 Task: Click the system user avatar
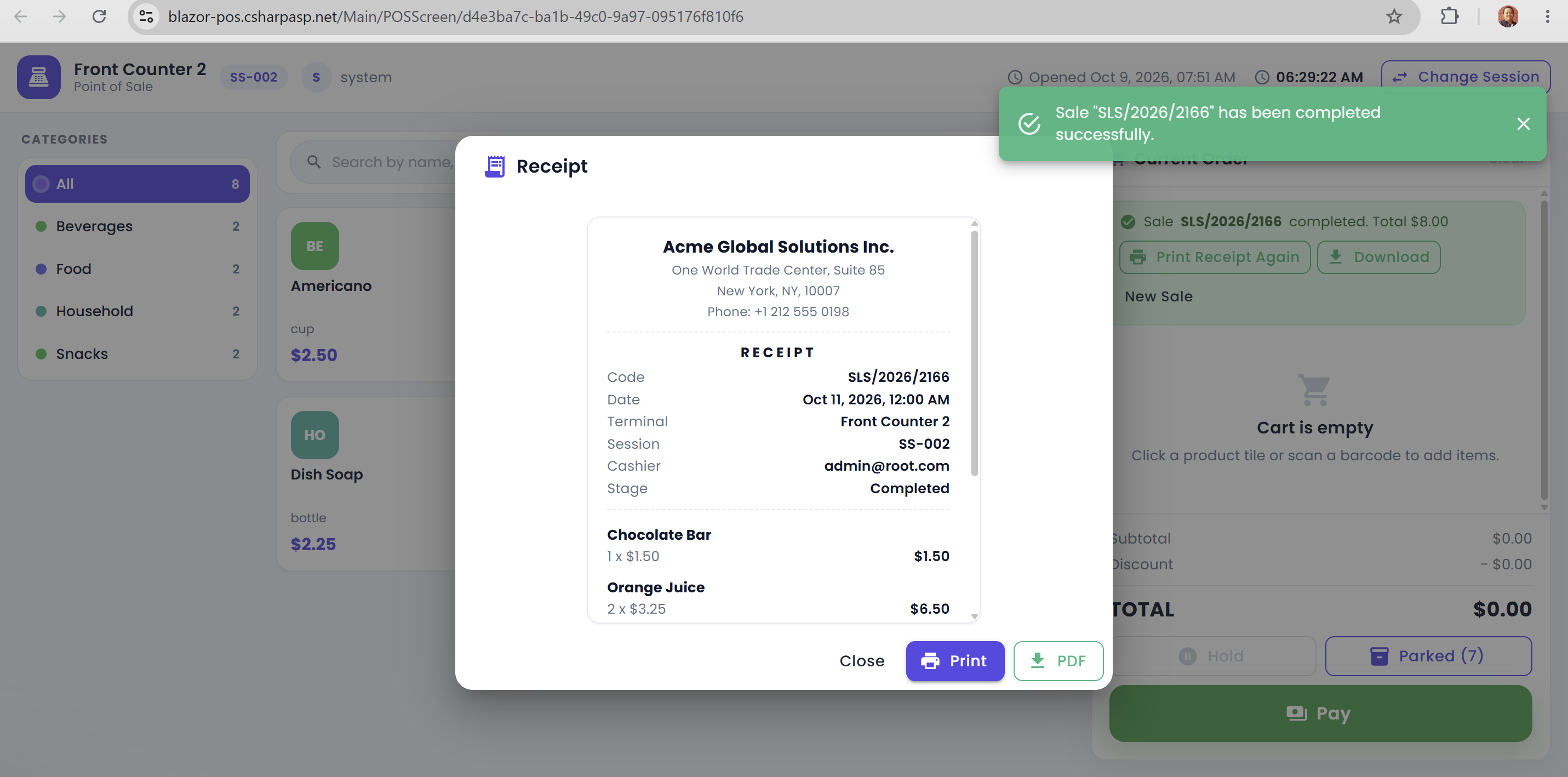[x=316, y=77]
